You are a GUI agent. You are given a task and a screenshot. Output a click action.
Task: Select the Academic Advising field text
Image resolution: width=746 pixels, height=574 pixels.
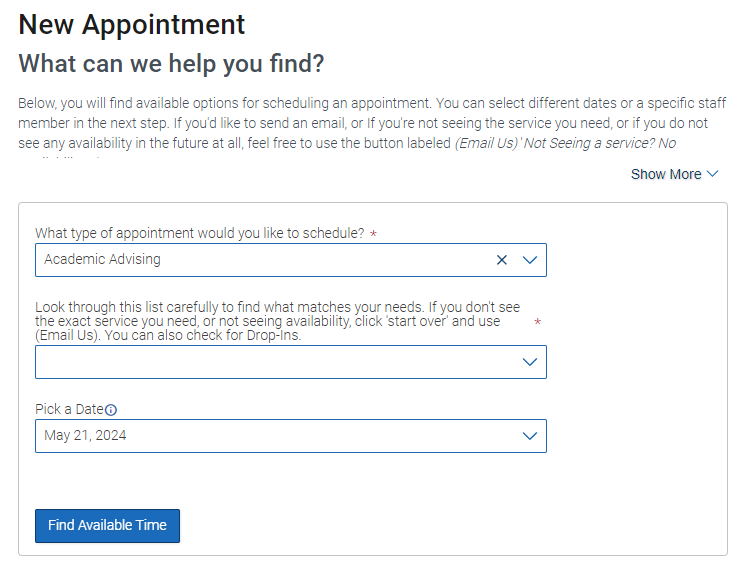102,259
